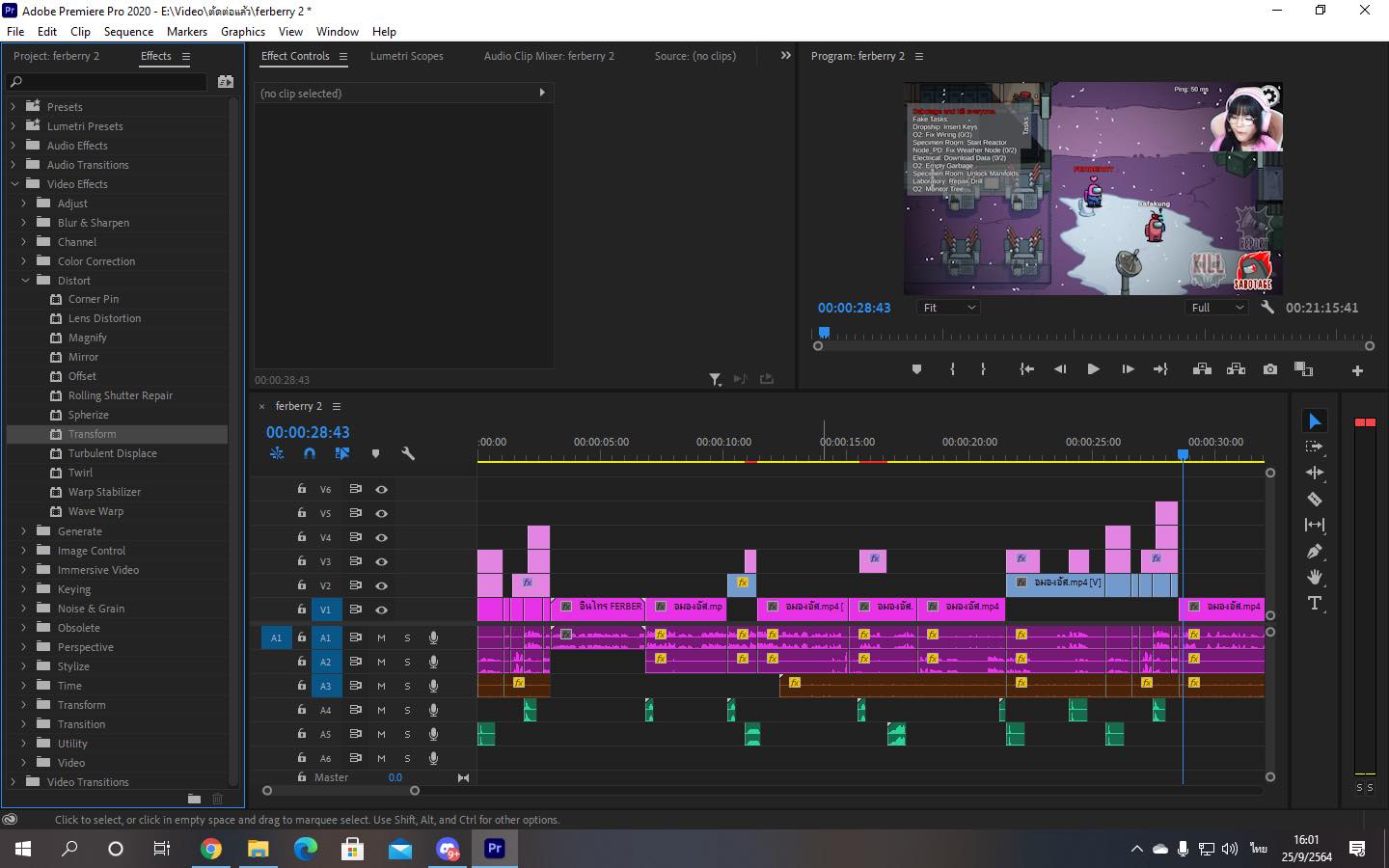Click Comparison View button
Viewport: 1389px width, 868px height.
1303,369
